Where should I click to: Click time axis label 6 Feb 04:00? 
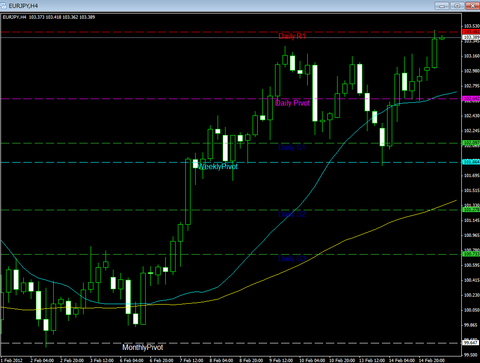(x=132, y=360)
